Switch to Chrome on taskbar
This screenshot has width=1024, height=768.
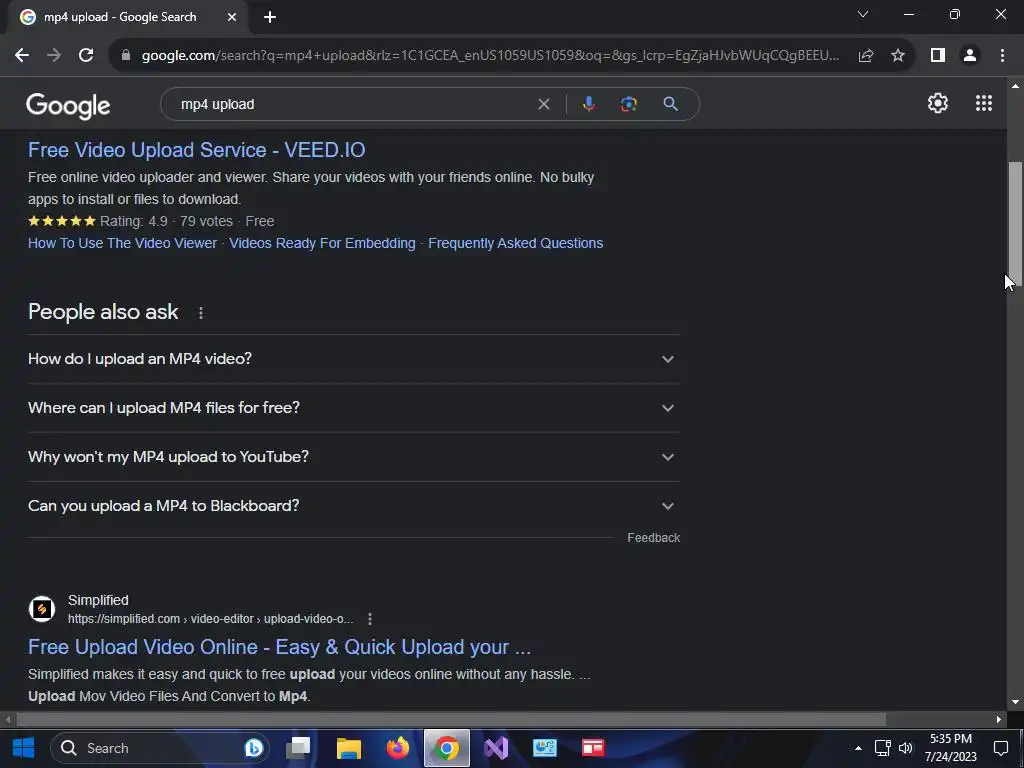[447, 748]
